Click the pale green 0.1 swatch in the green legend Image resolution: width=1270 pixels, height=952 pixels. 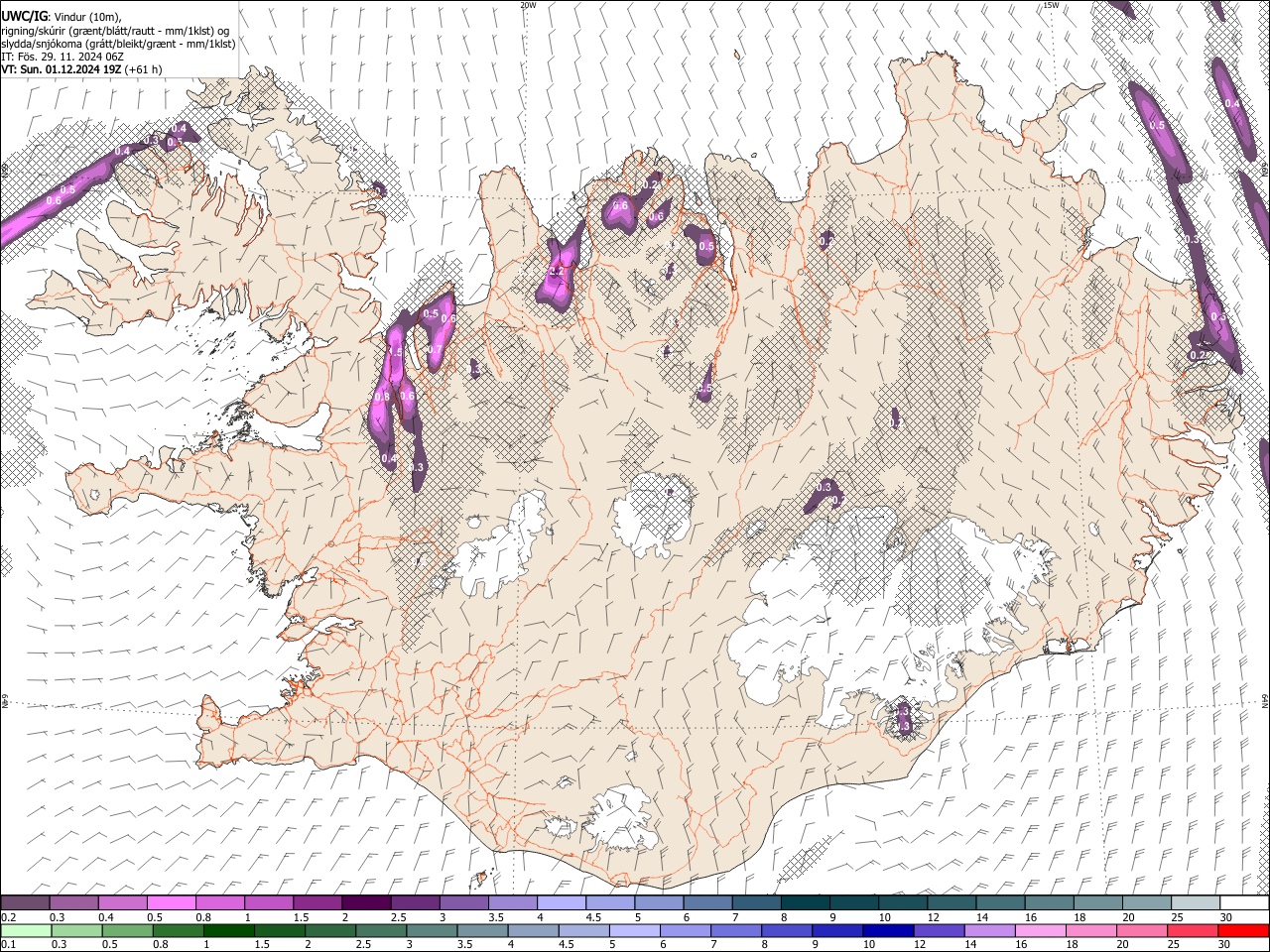(x=26, y=930)
